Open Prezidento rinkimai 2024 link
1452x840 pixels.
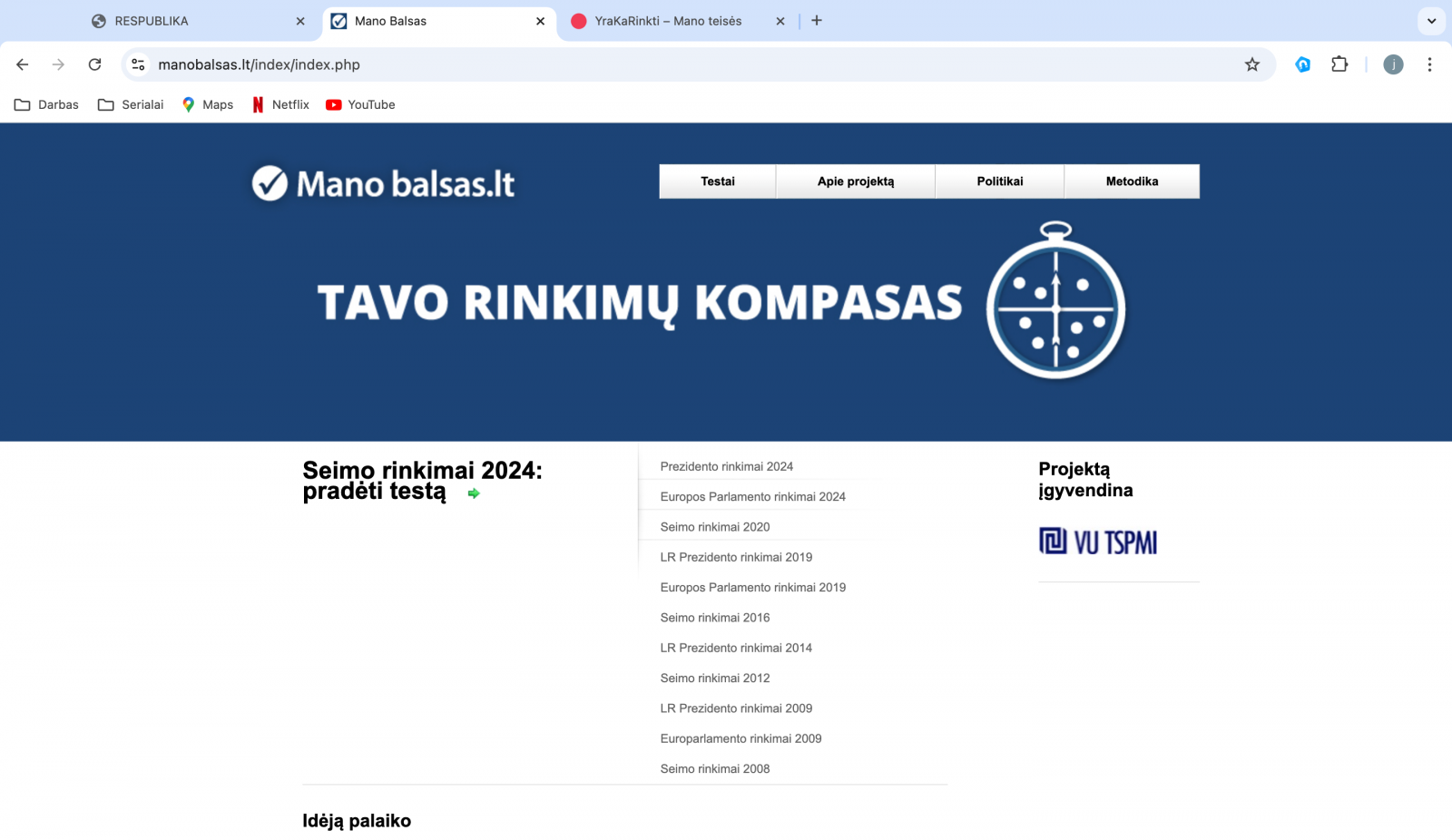coord(727,466)
